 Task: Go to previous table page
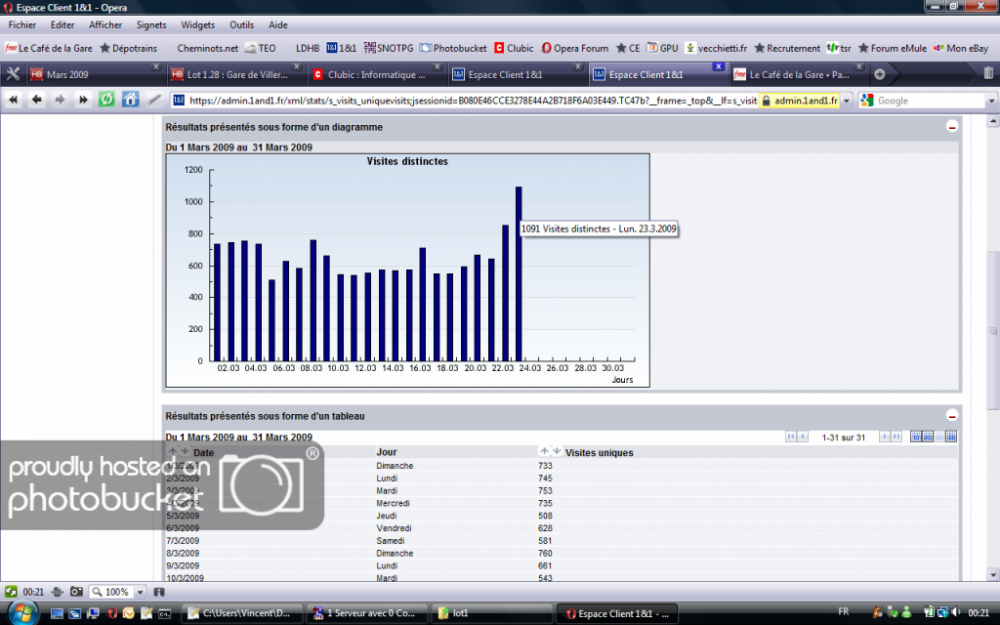click(x=803, y=437)
